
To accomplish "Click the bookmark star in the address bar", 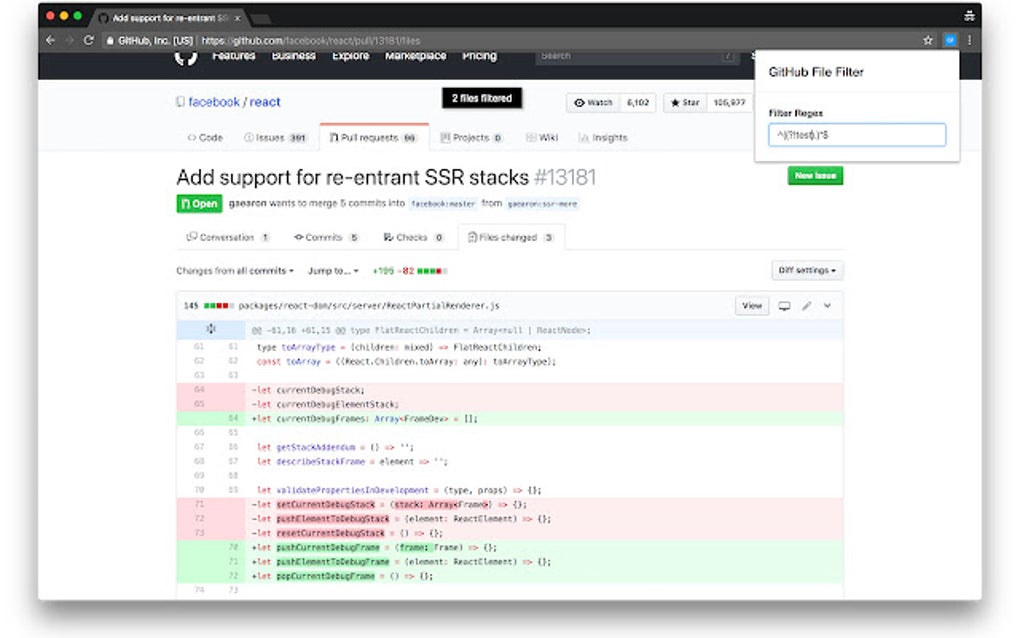I will click(x=928, y=40).
